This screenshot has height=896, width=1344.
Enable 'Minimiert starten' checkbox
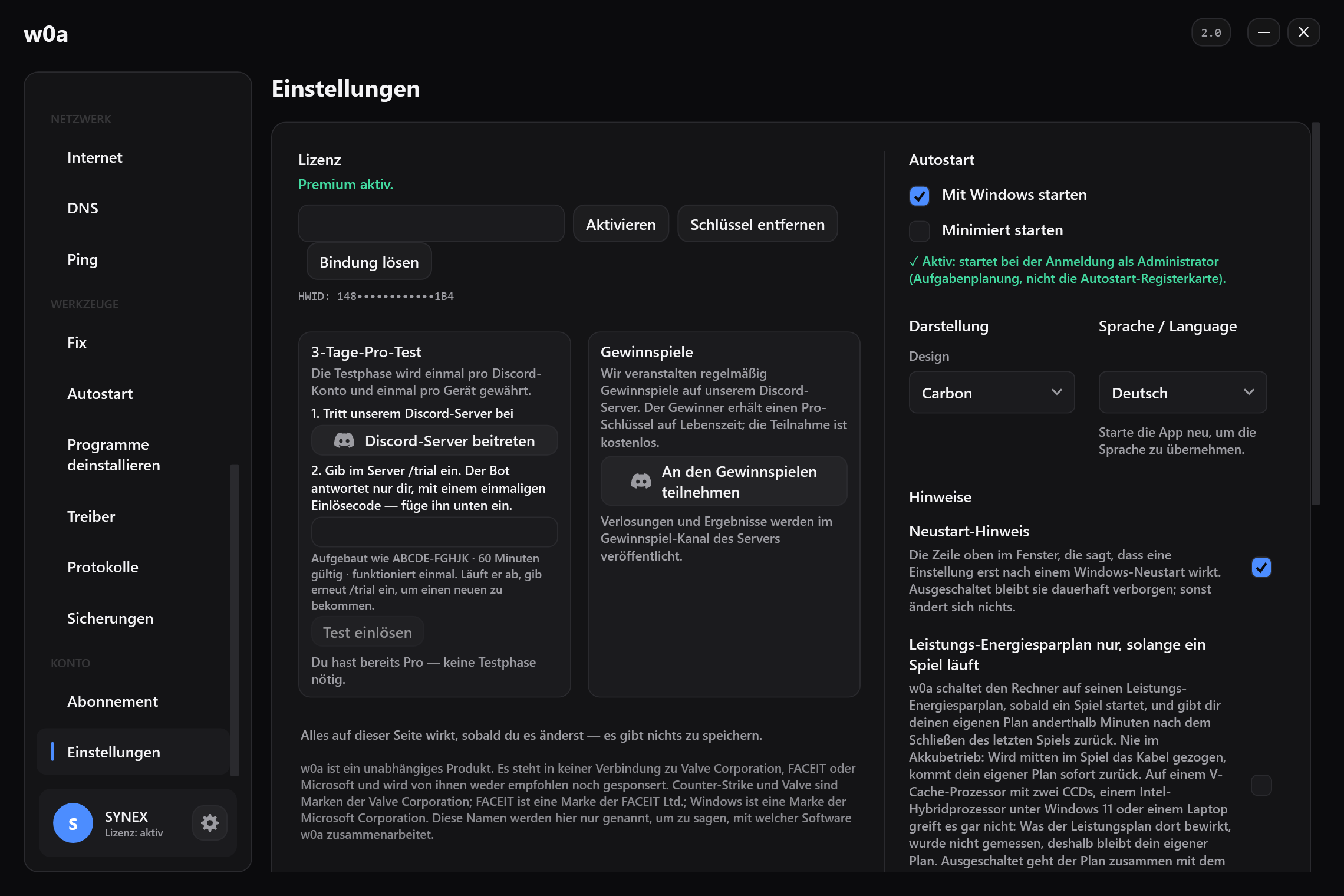pyautogui.click(x=920, y=231)
